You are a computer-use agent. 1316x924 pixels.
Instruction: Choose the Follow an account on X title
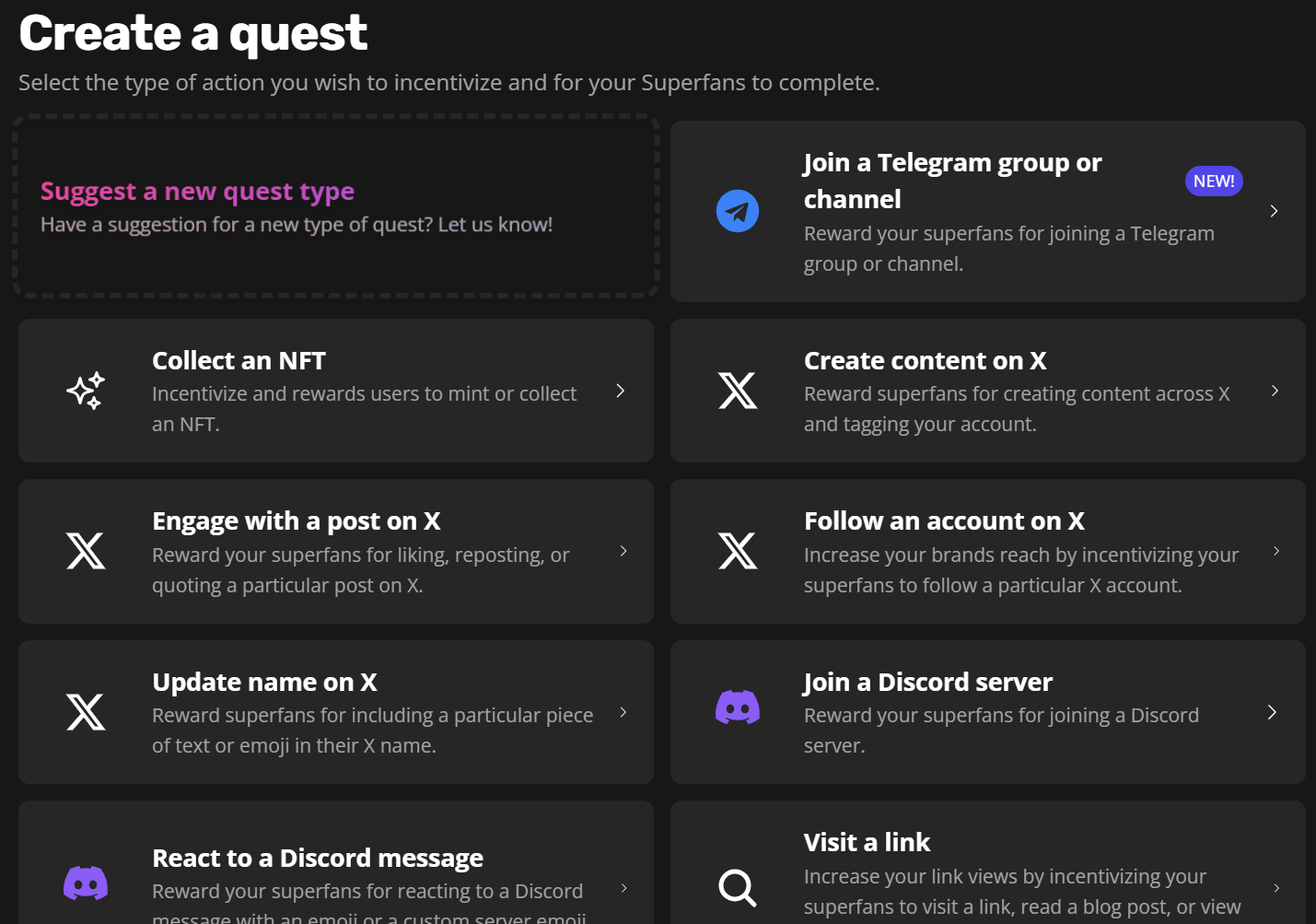click(944, 521)
